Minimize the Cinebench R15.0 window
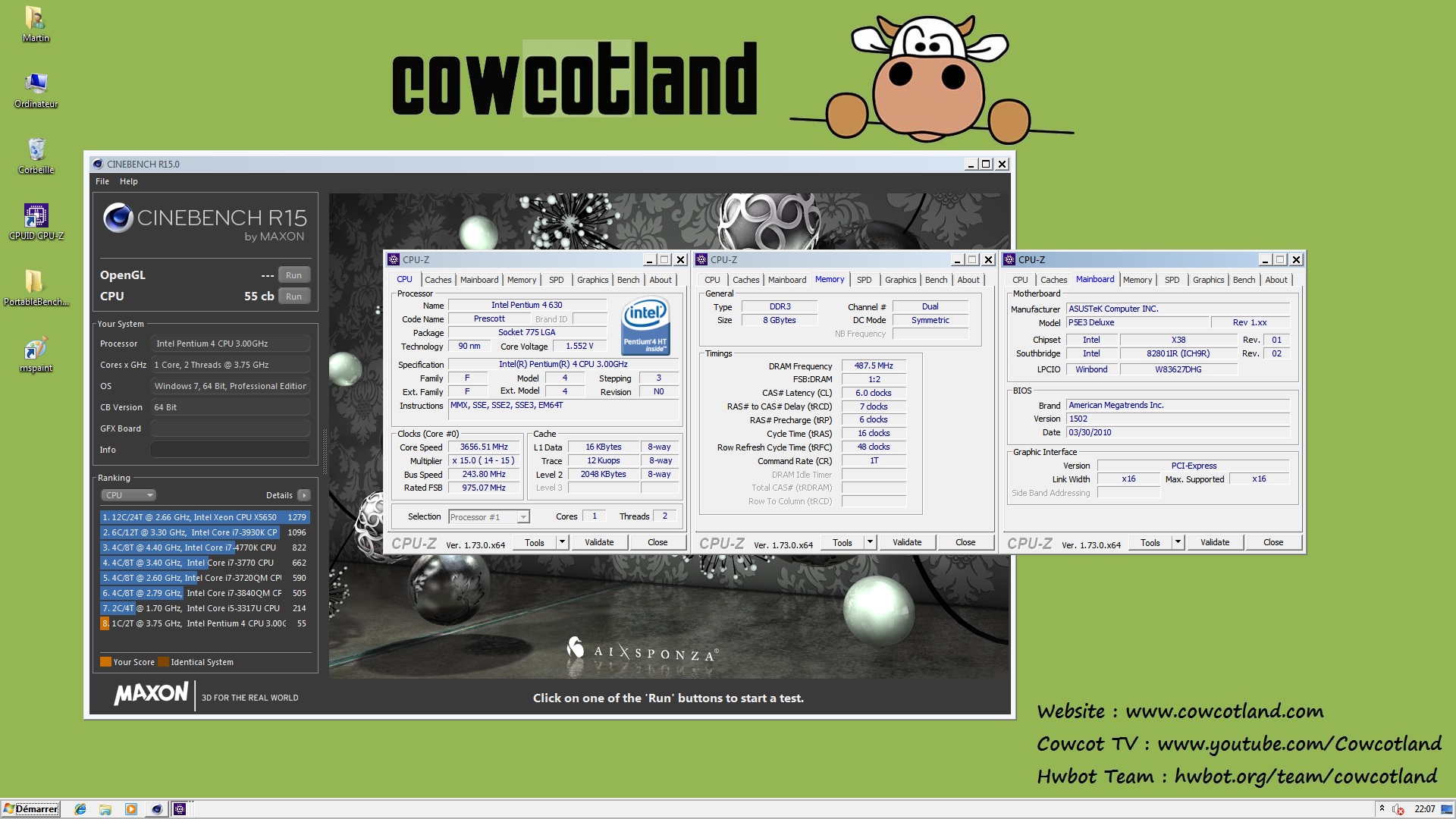Screen dimensions: 1456x819 point(970,164)
